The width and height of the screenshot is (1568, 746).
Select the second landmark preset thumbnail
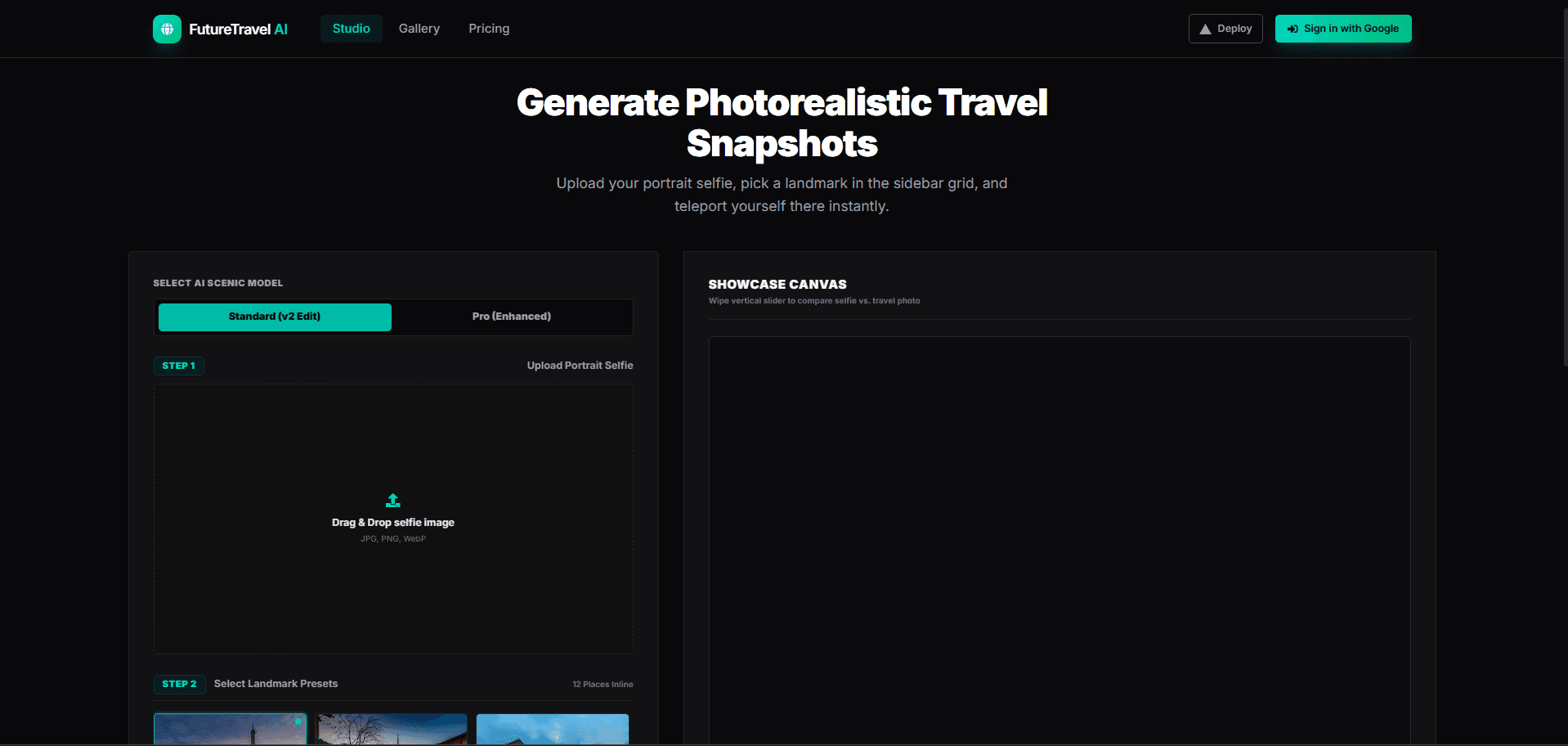coord(392,729)
